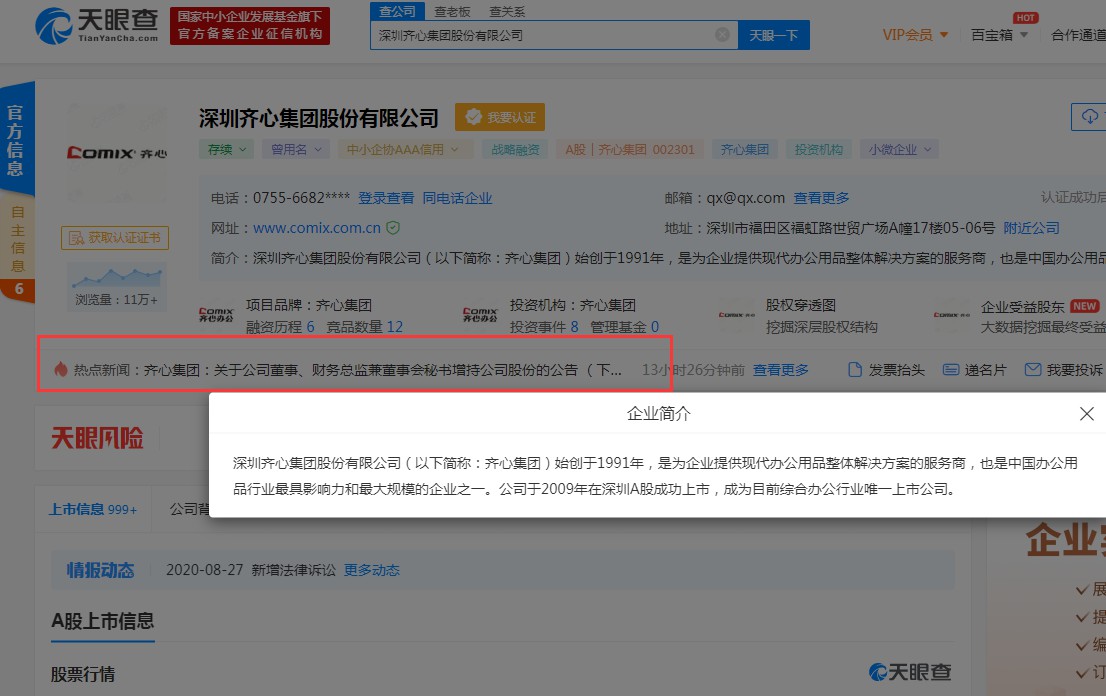1106x696 pixels.
Task: Open the 附近公司 link
Action: 1031,228
